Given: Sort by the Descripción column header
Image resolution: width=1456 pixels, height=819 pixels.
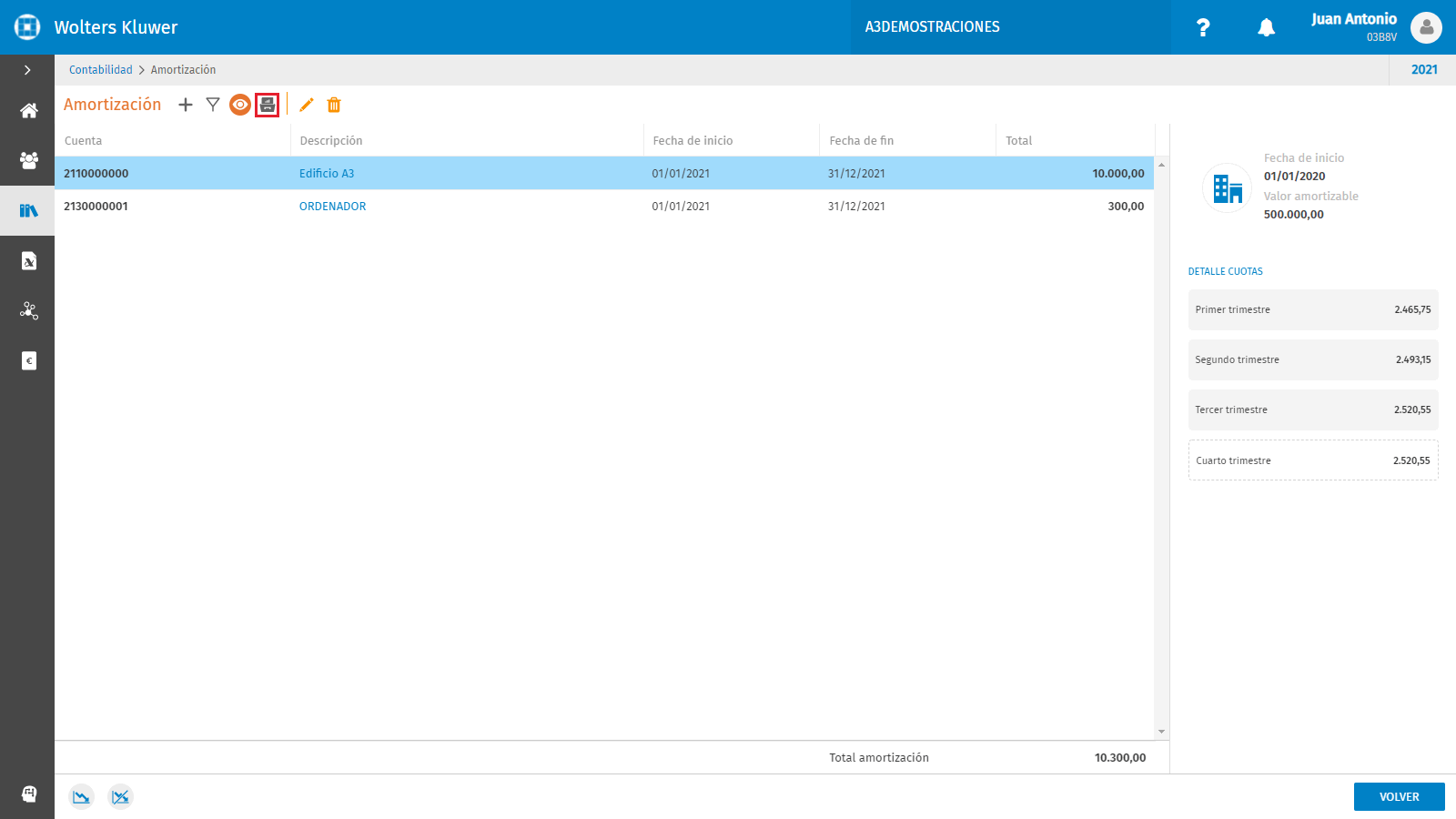Looking at the screenshot, I should click(x=467, y=141).
